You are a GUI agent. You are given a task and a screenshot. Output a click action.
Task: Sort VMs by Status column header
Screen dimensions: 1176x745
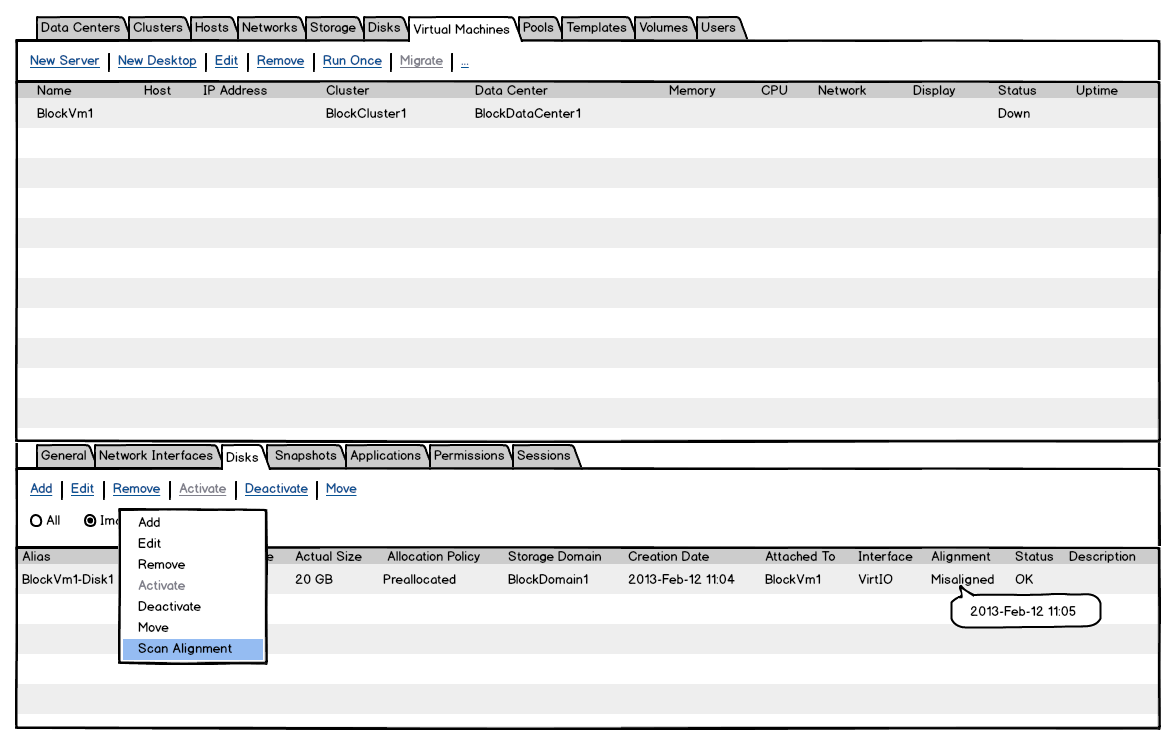coord(1017,91)
